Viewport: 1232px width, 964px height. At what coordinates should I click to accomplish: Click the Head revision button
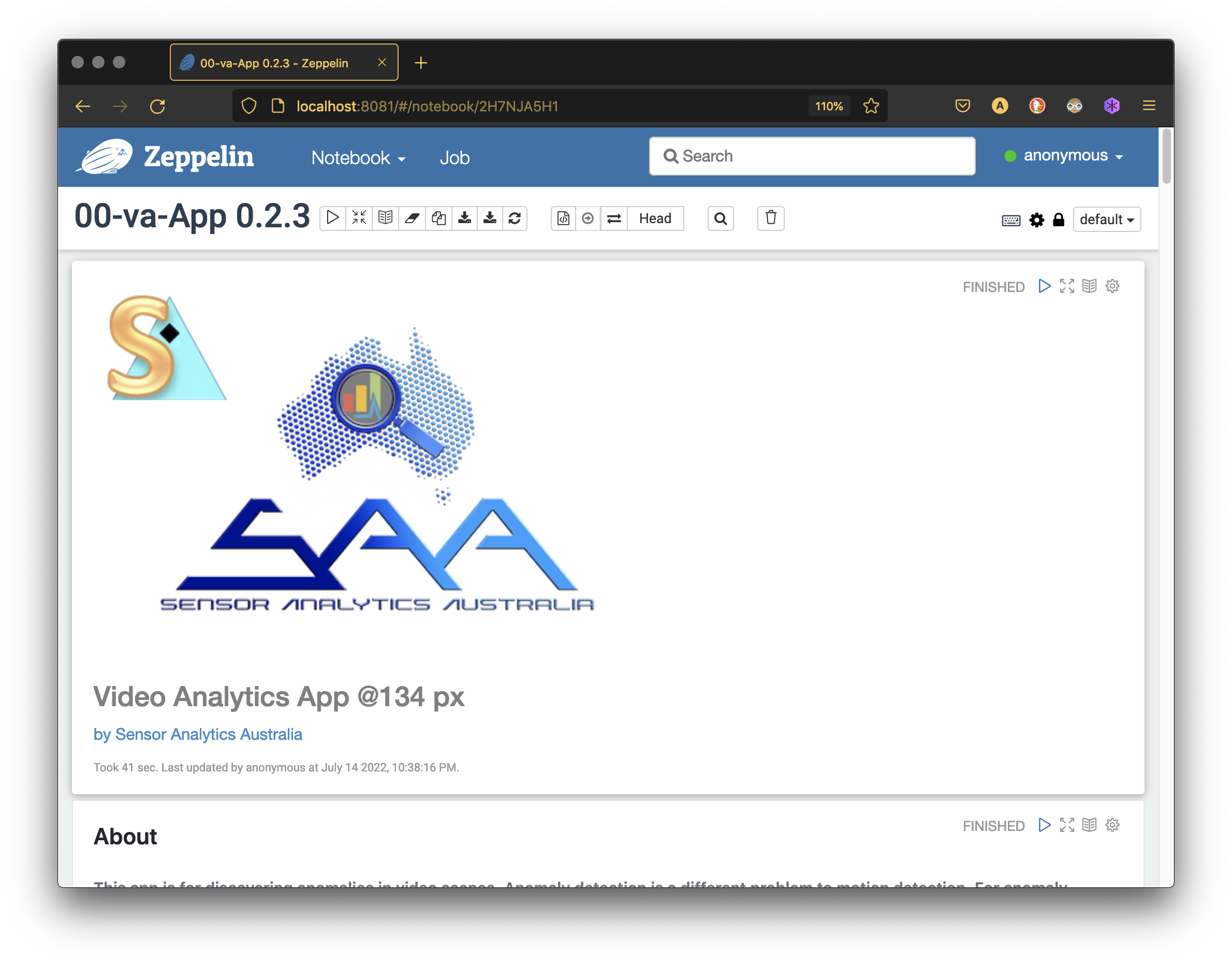(655, 218)
